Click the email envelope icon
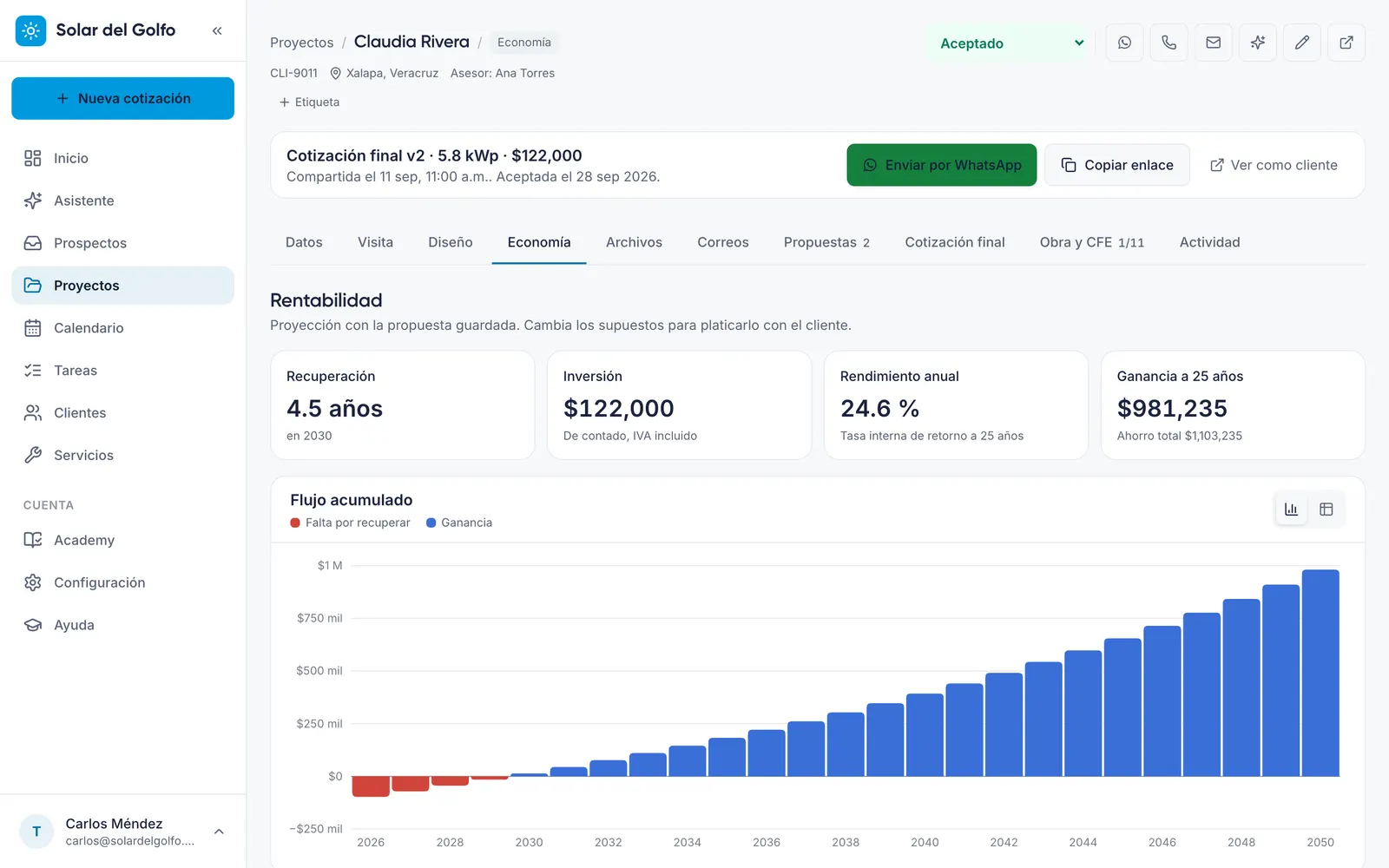 pos(1213,43)
